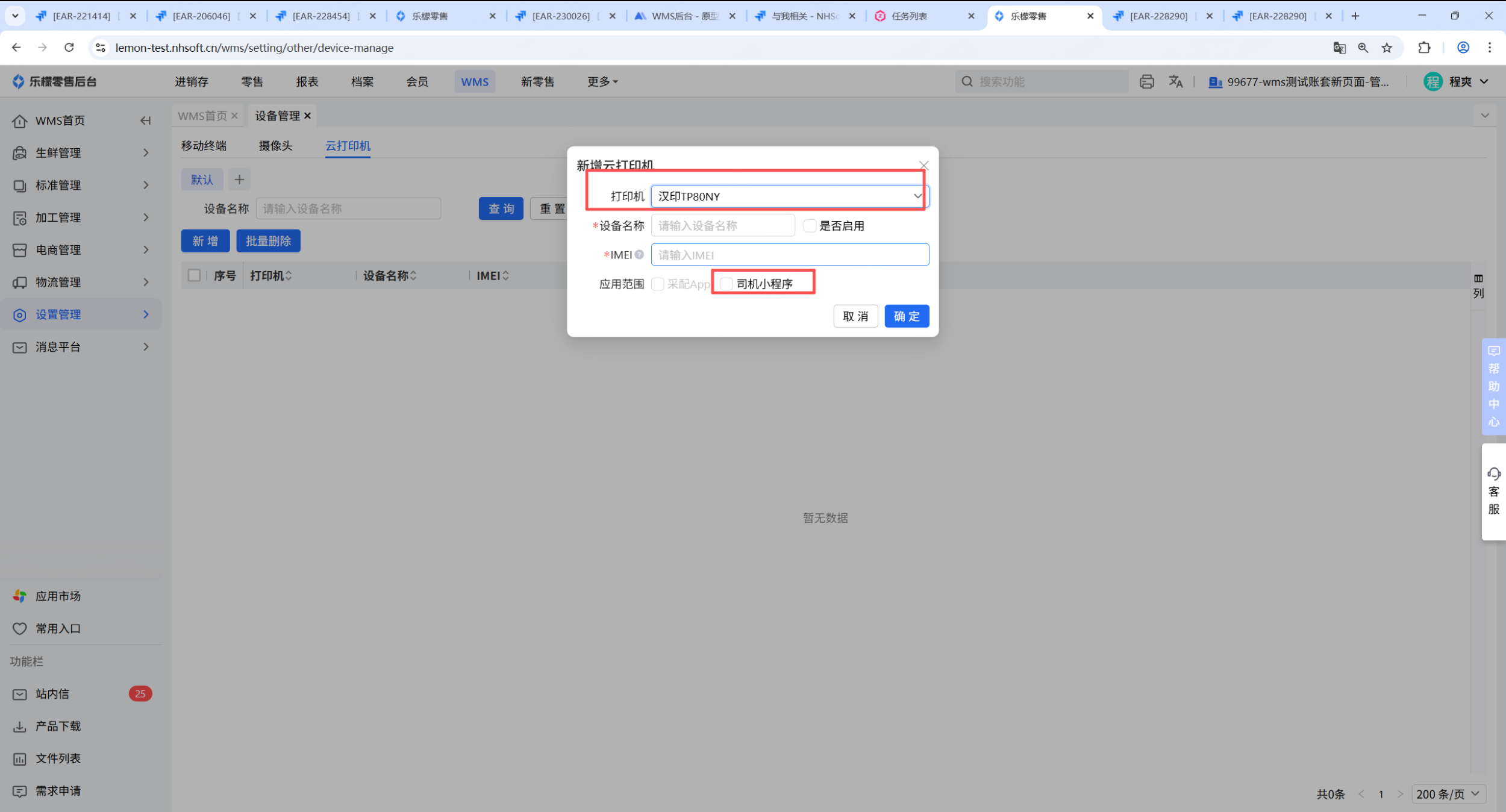The height and width of the screenshot is (812, 1506).
Task: Open the 报表 top menu item
Action: pyautogui.click(x=307, y=81)
